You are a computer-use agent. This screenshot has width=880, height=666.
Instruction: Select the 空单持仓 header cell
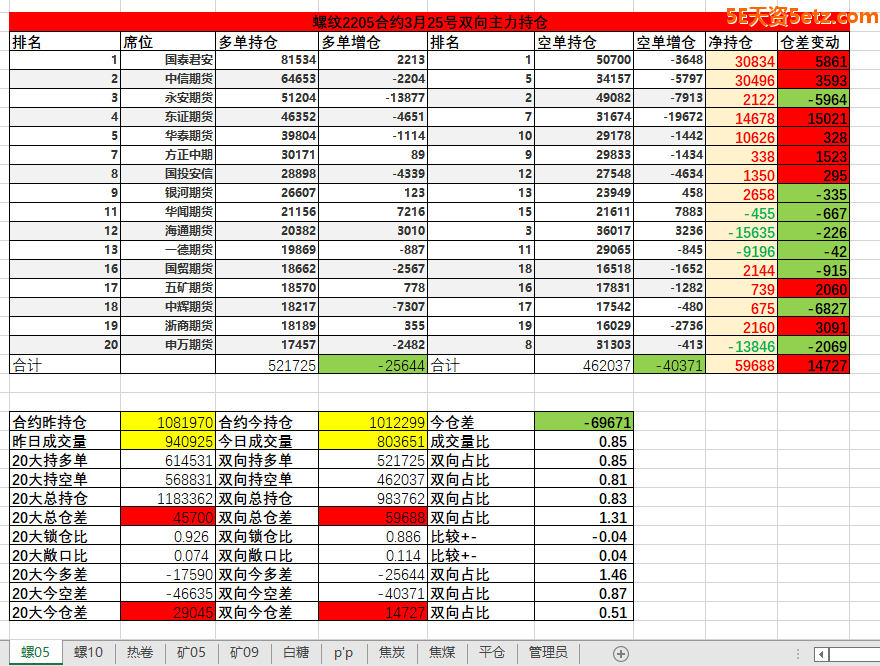click(x=584, y=42)
